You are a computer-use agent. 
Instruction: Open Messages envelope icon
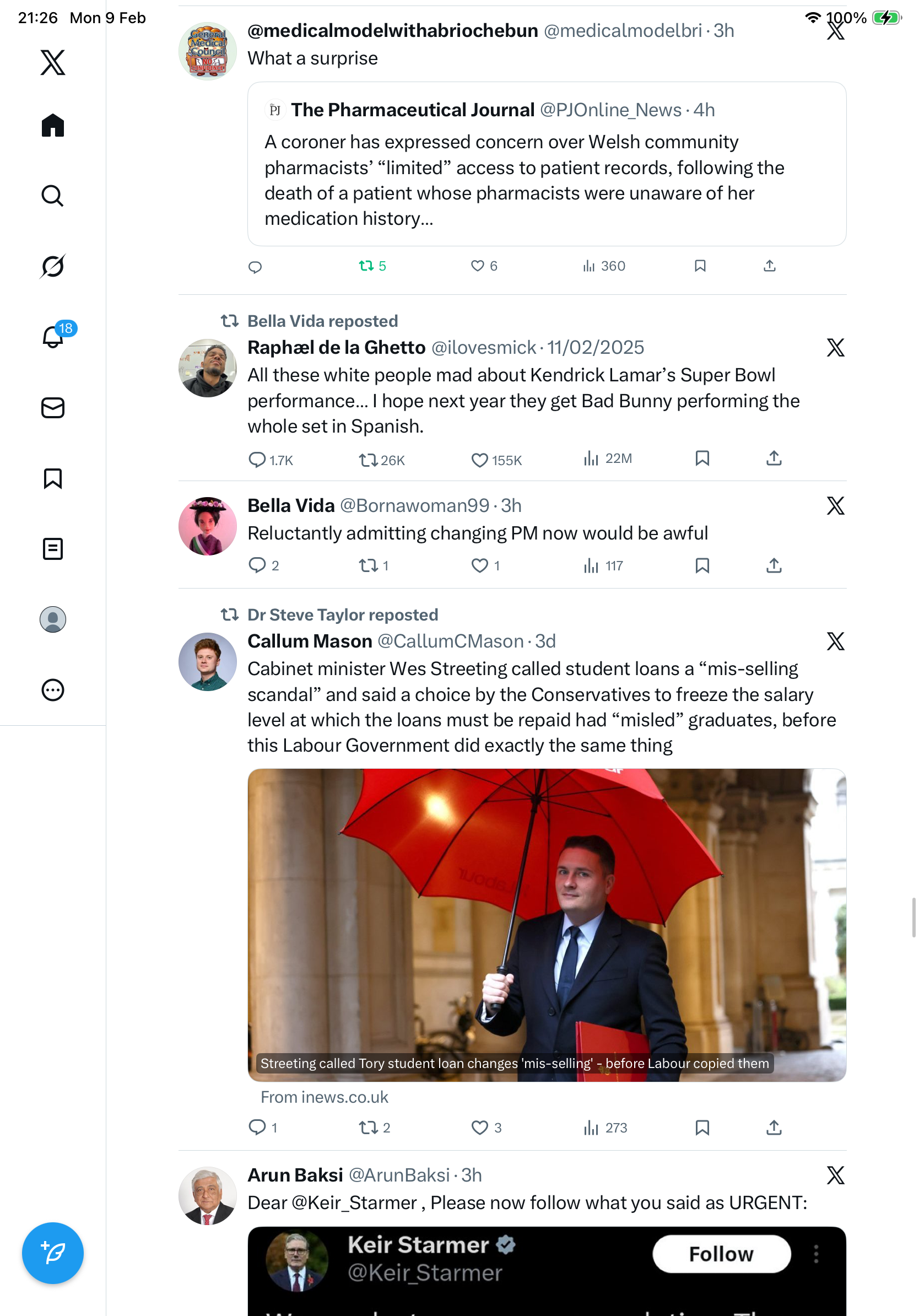click(53, 407)
